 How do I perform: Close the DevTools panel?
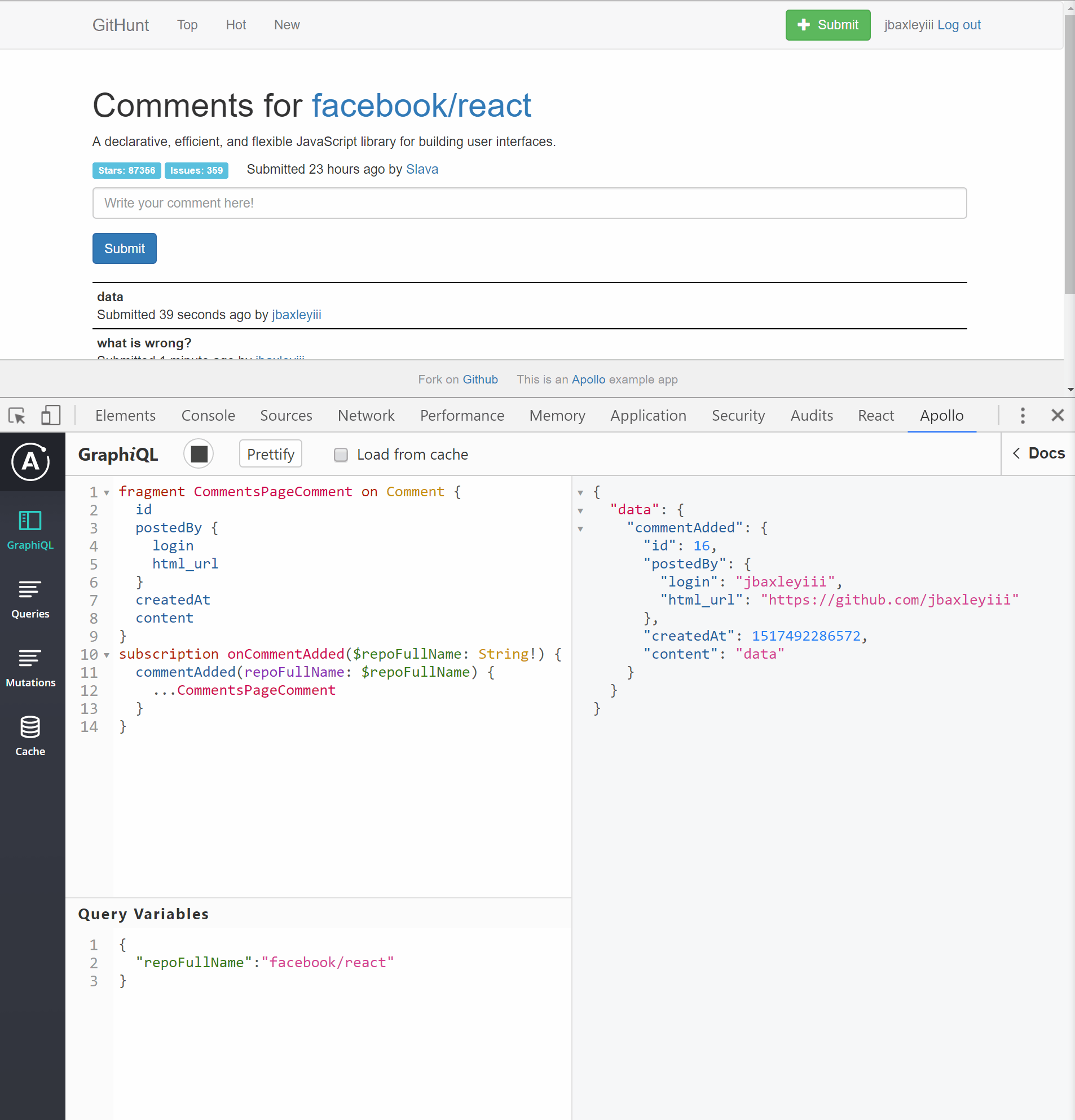coord(1058,416)
